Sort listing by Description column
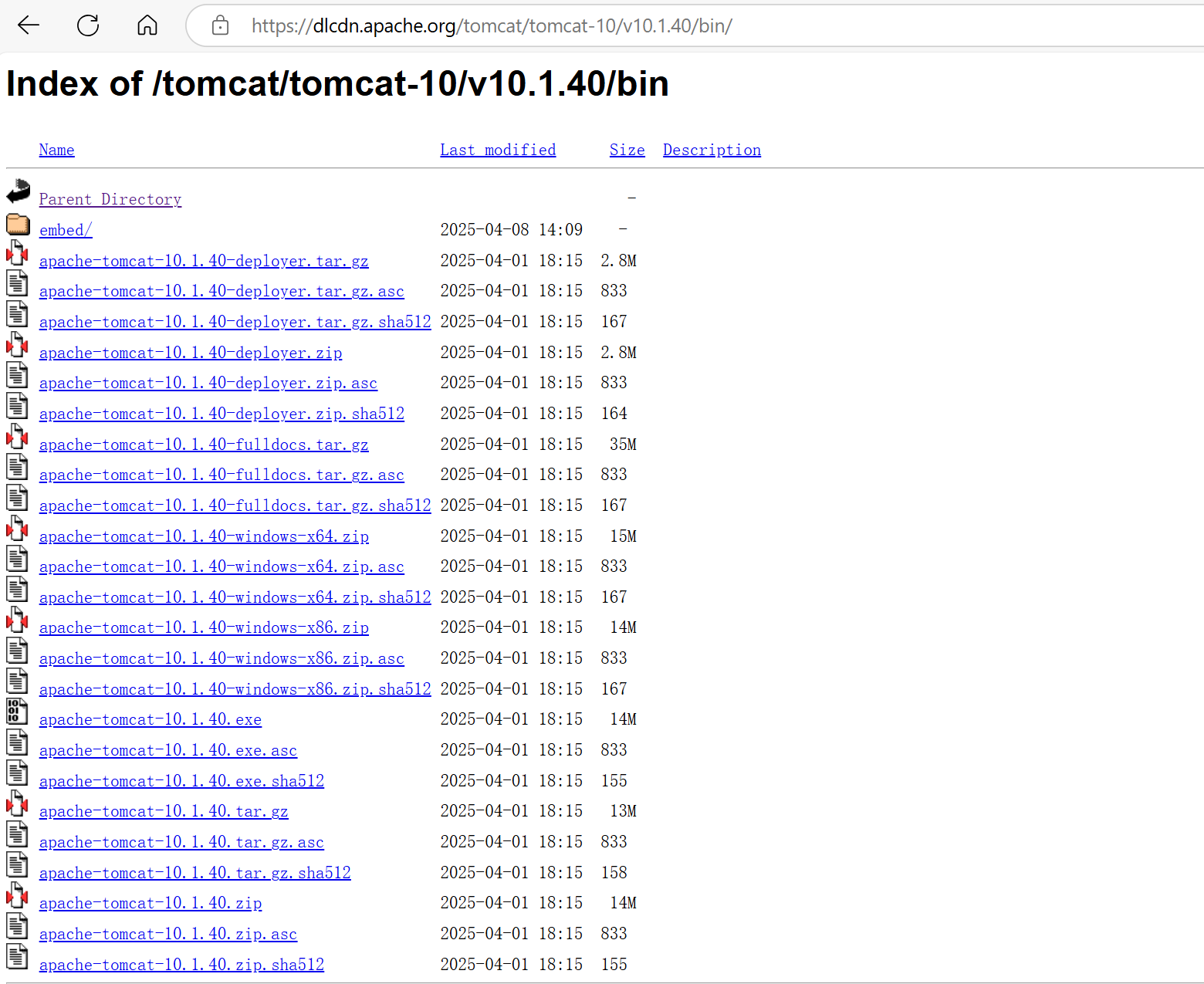 (x=712, y=150)
